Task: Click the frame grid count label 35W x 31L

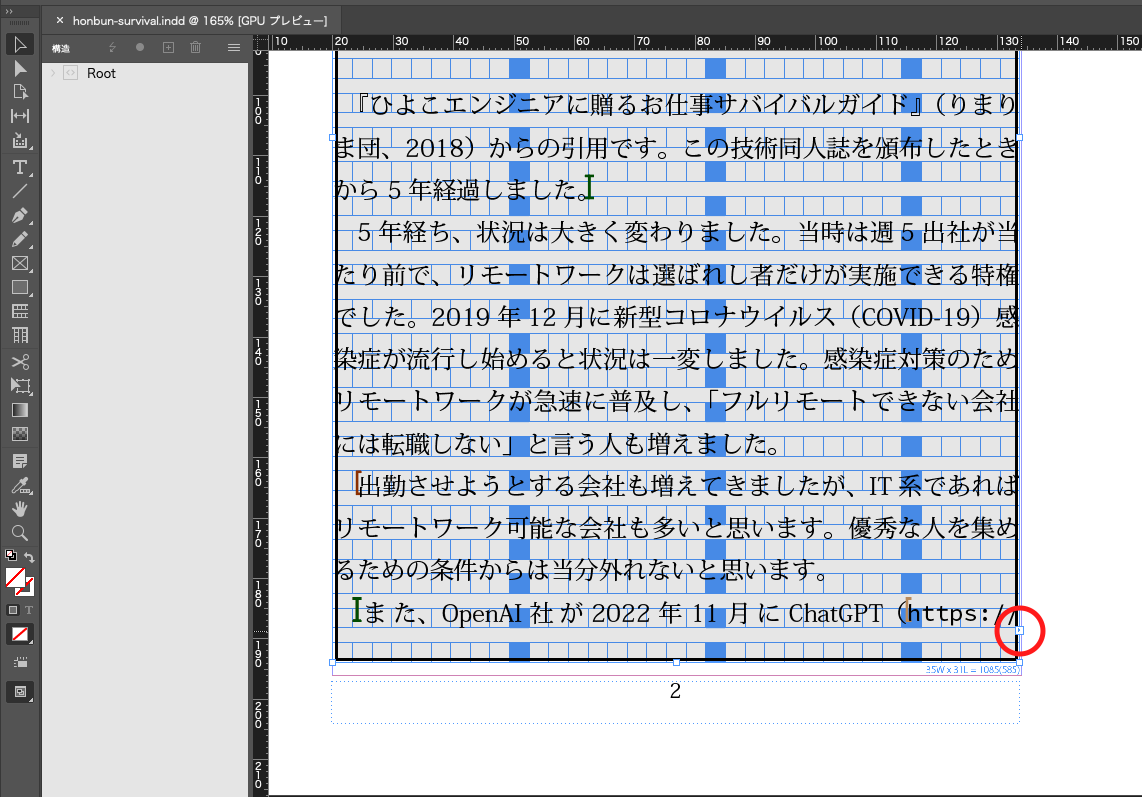Action: (972, 670)
